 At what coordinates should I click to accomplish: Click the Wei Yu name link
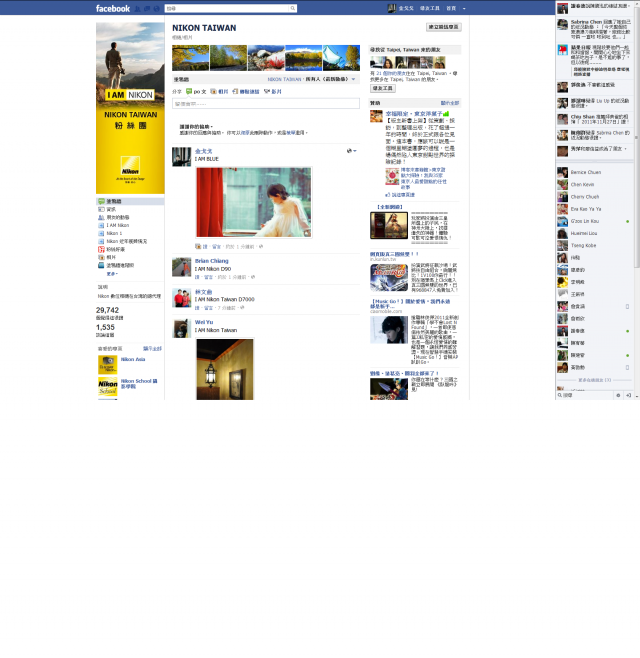(204, 322)
